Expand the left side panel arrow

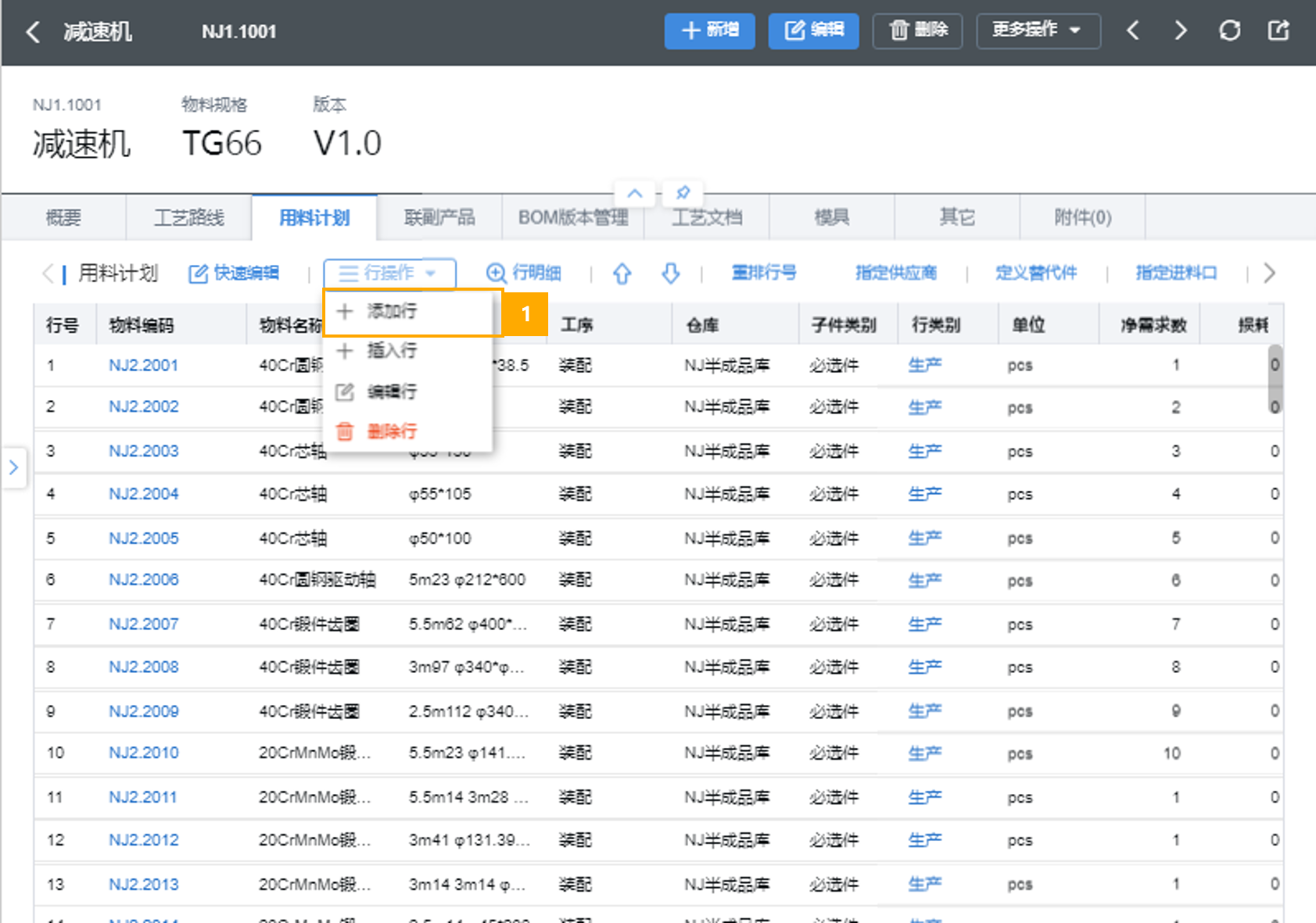click(13, 467)
